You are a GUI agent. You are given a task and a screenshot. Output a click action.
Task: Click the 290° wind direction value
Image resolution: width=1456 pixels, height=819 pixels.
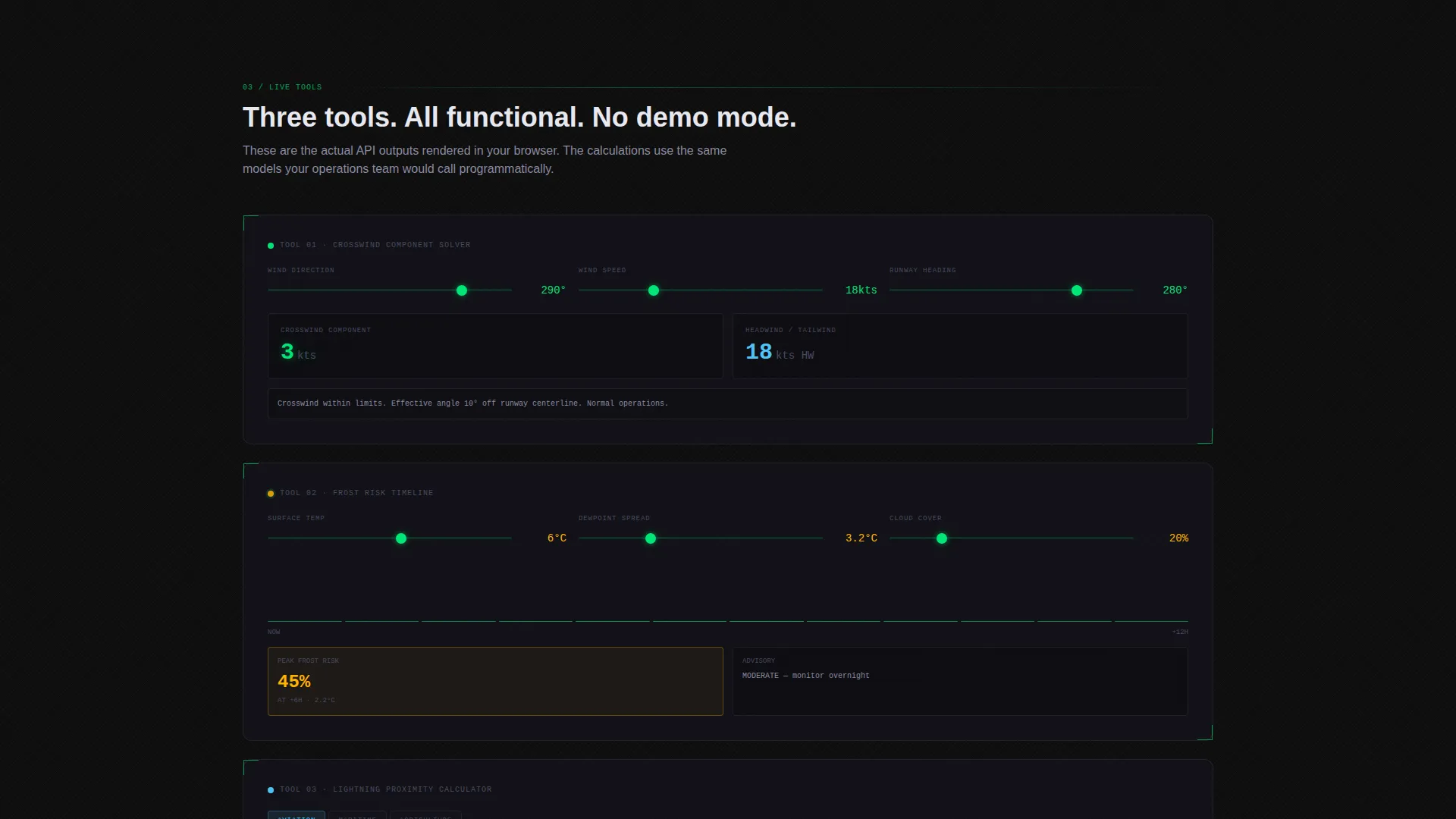pyautogui.click(x=554, y=290)
